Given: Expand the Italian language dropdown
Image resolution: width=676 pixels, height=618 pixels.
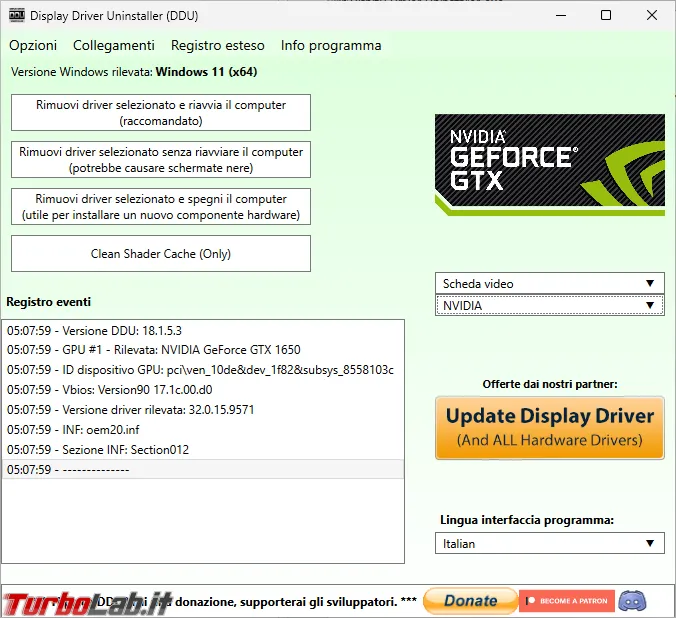Looking at the screenshot, I should pyautogui.click(x=550, y=543).
